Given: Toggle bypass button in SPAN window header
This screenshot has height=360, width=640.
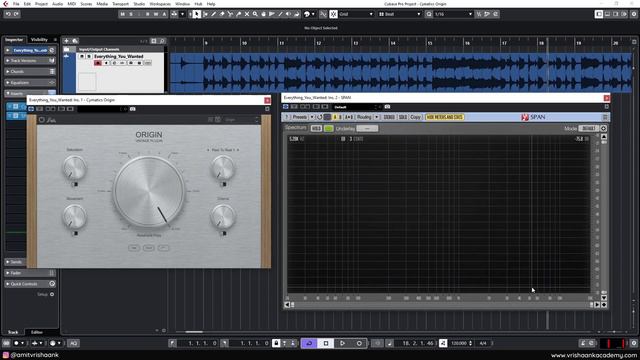Looking at the screenshot, I should [x=286, y=107].
